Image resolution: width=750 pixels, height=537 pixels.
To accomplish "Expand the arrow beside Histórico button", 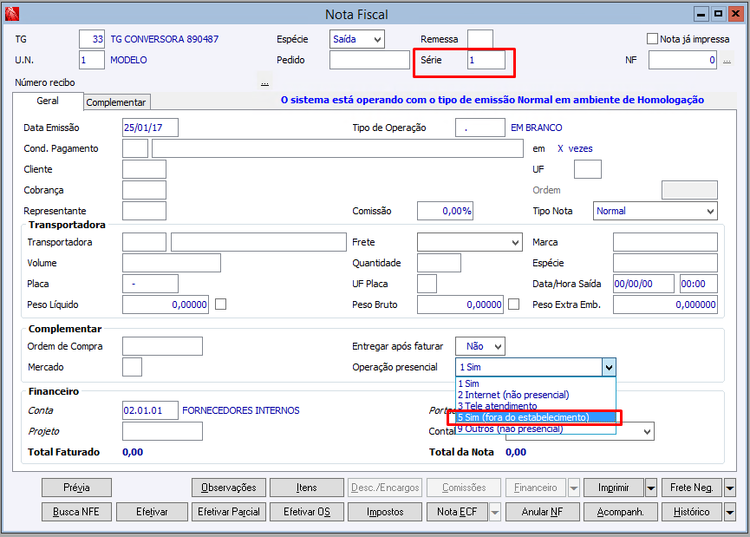I will click(x=730, y=512).
